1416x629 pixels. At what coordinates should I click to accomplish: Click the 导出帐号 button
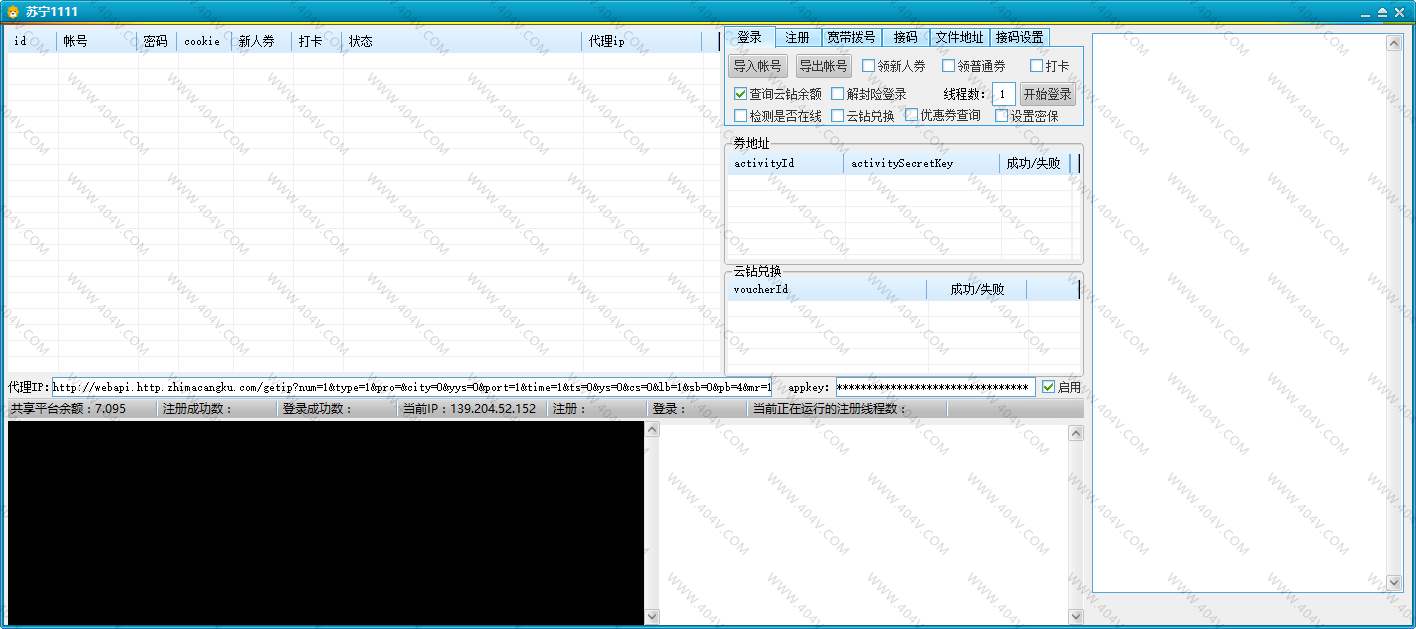(823, 66)
